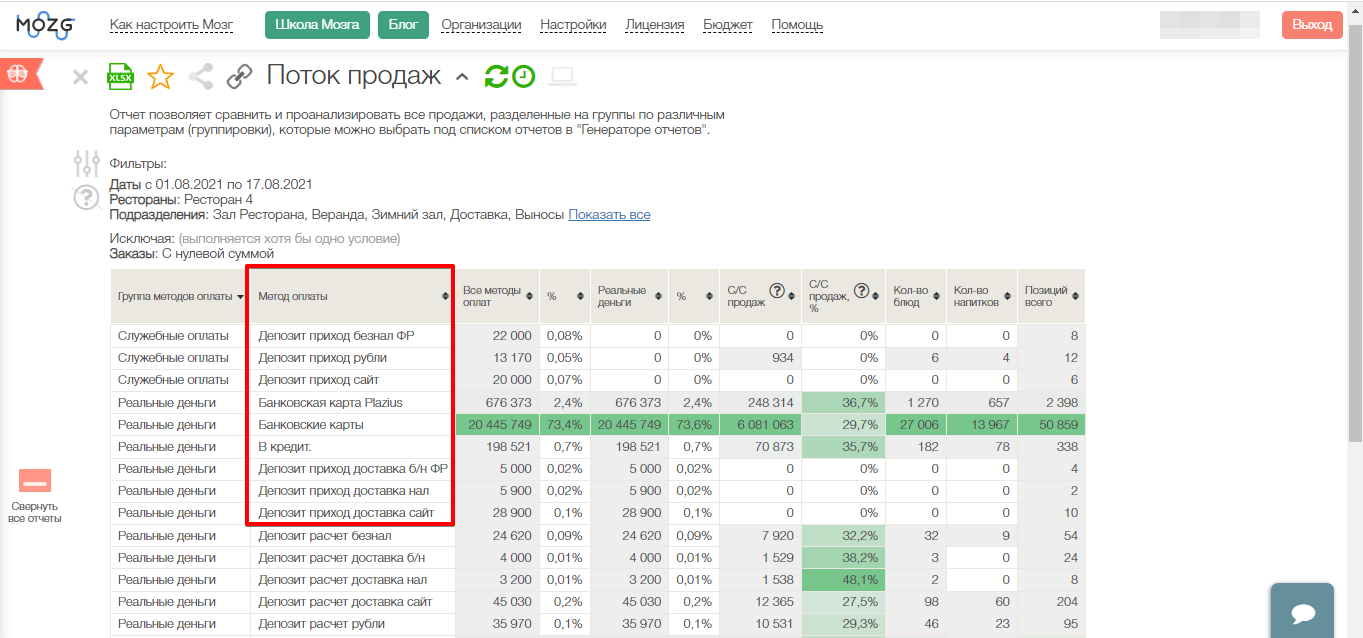
Task: Open the Настройки menu
Action: 573,25
